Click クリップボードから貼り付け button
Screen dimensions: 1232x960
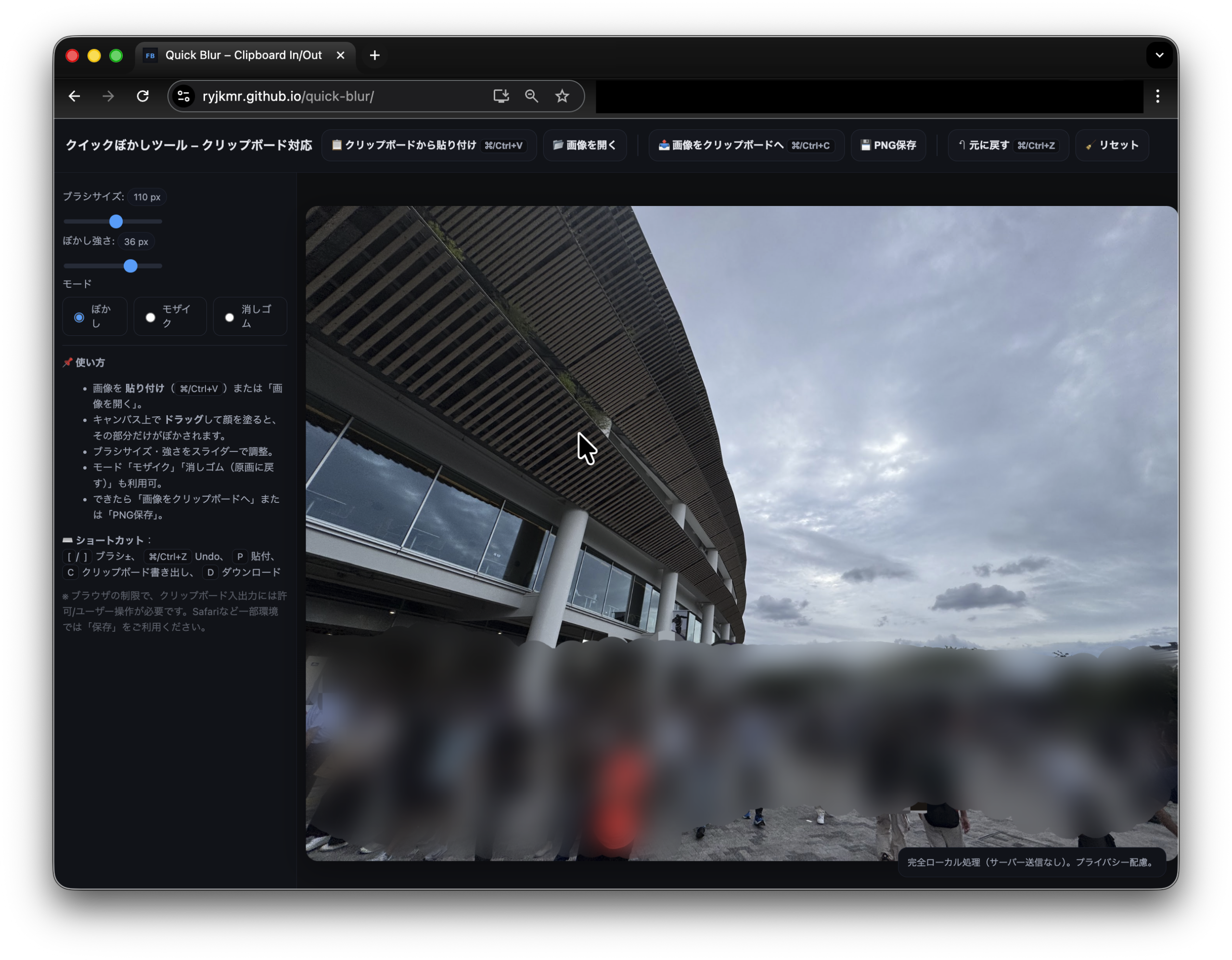(428, 145)
